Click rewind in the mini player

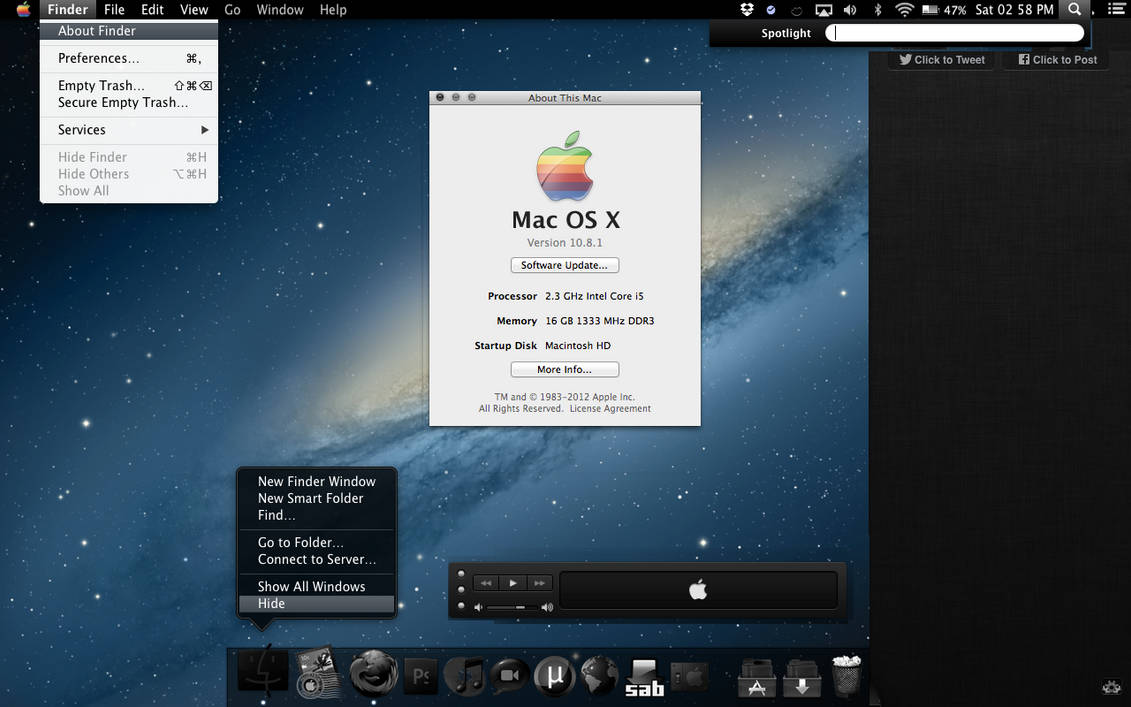486,583
